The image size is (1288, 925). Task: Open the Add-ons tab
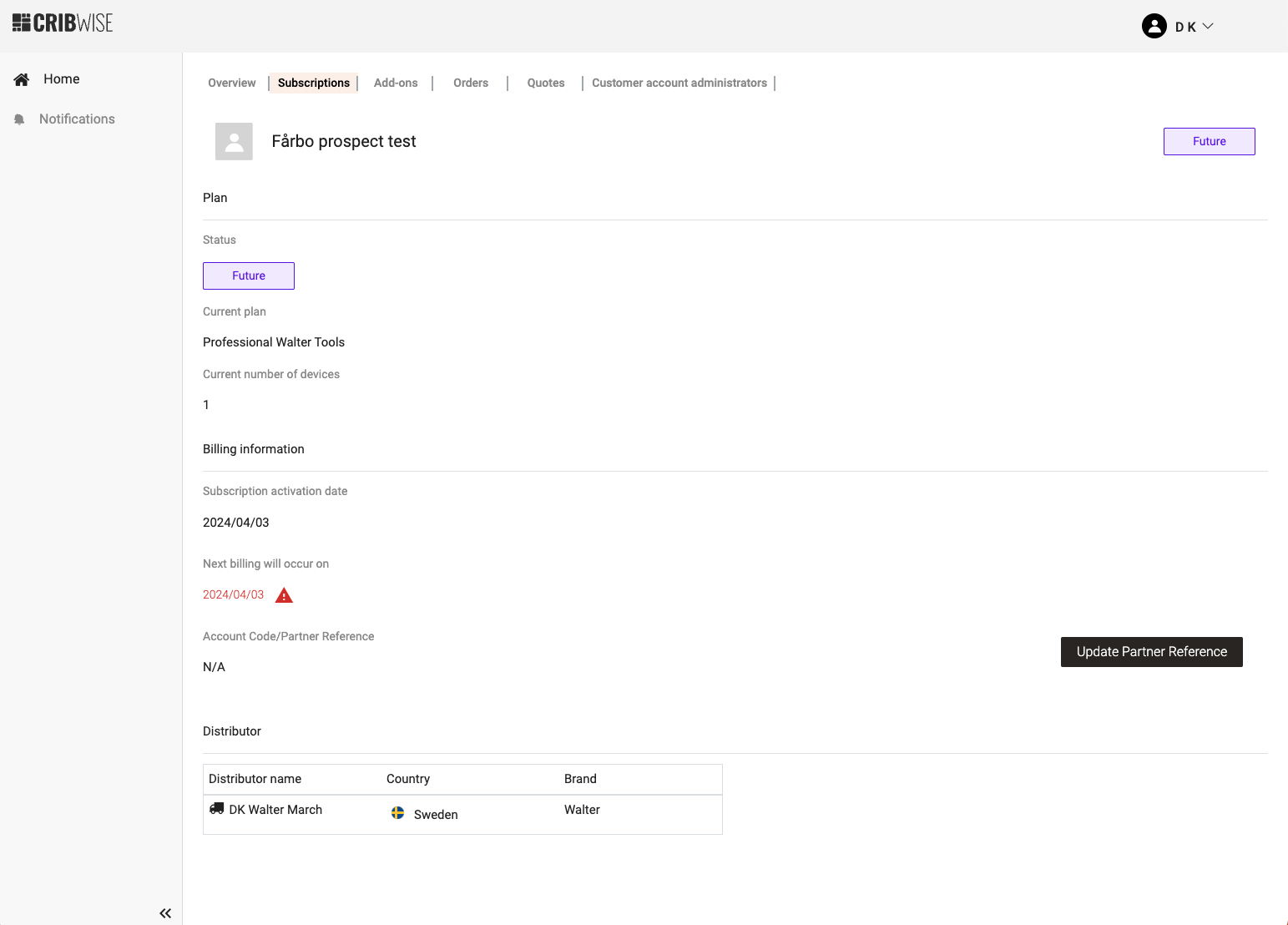tap(396, 83)
